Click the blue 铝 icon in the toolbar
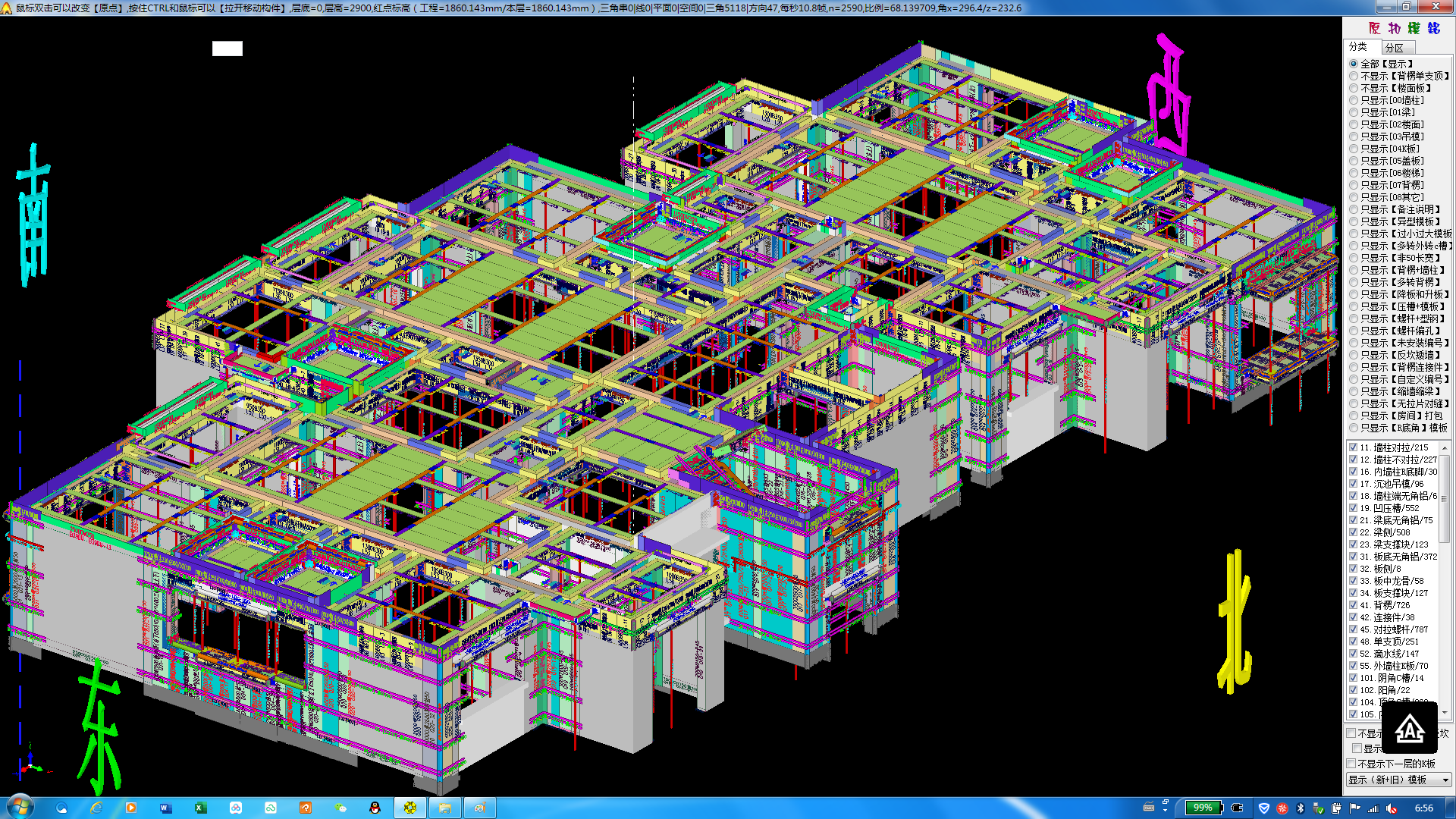Image resolution: width=1456 pixels, height=819 pixels. [x=1433, y=28]
